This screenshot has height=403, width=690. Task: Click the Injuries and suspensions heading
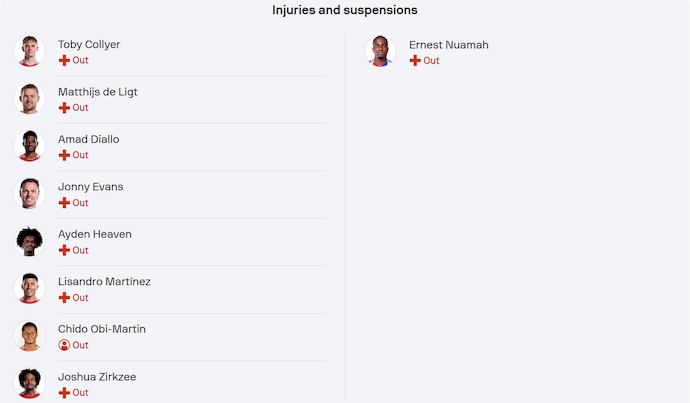[x=345, y=10]
